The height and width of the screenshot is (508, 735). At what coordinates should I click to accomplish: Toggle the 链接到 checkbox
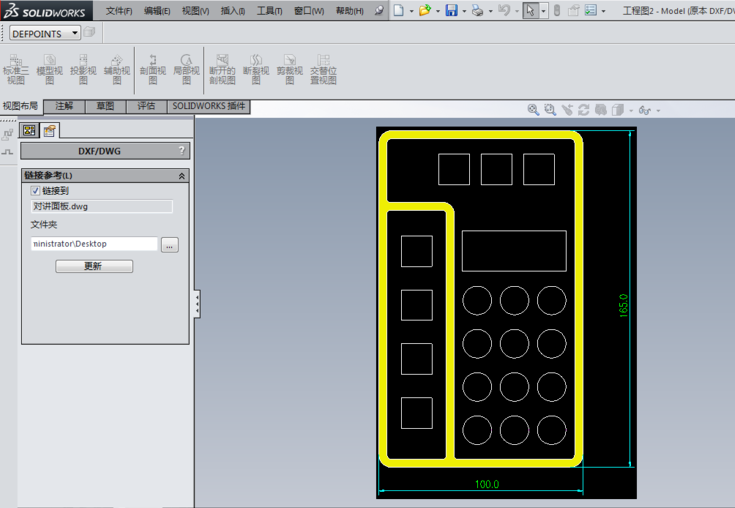pyautogui.click(x=36, y=190)
